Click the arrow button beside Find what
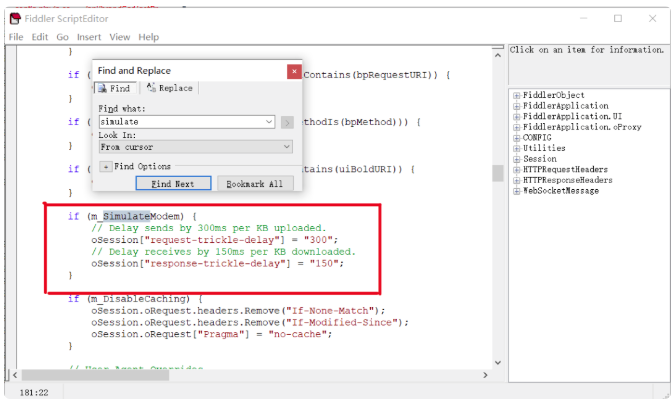Screen dimensions: 672x404 (287, 123)
